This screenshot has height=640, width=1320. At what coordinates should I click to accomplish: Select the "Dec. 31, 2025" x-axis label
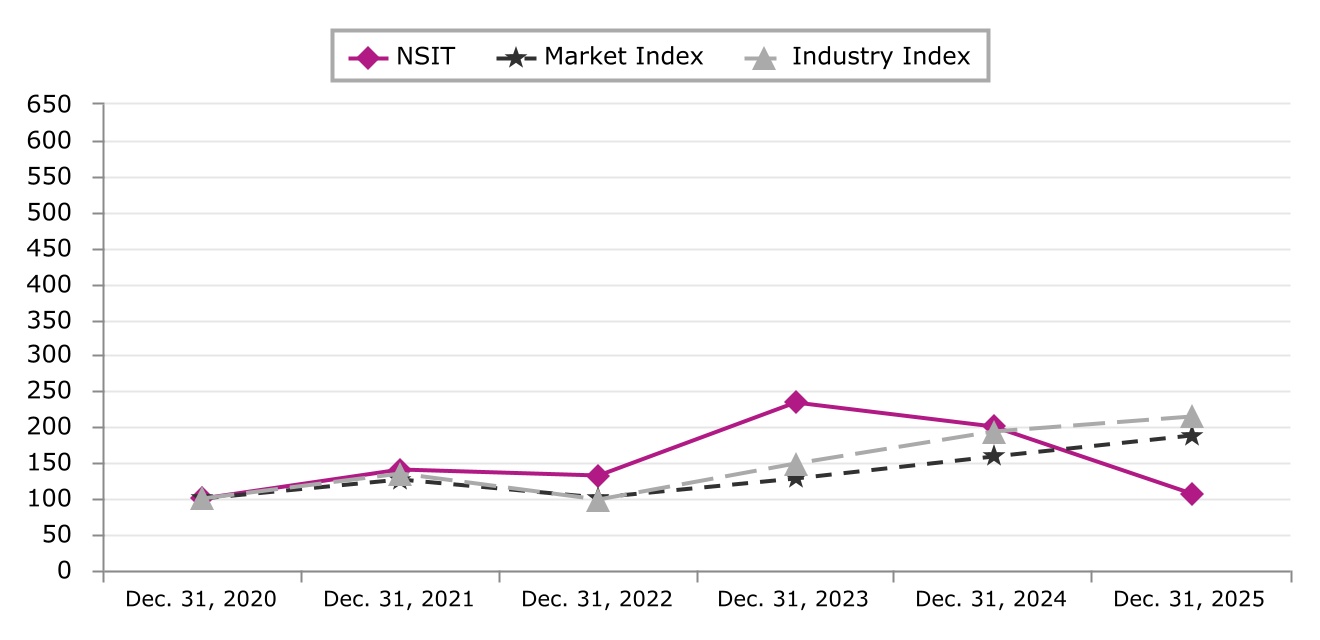coord(1189,599)
